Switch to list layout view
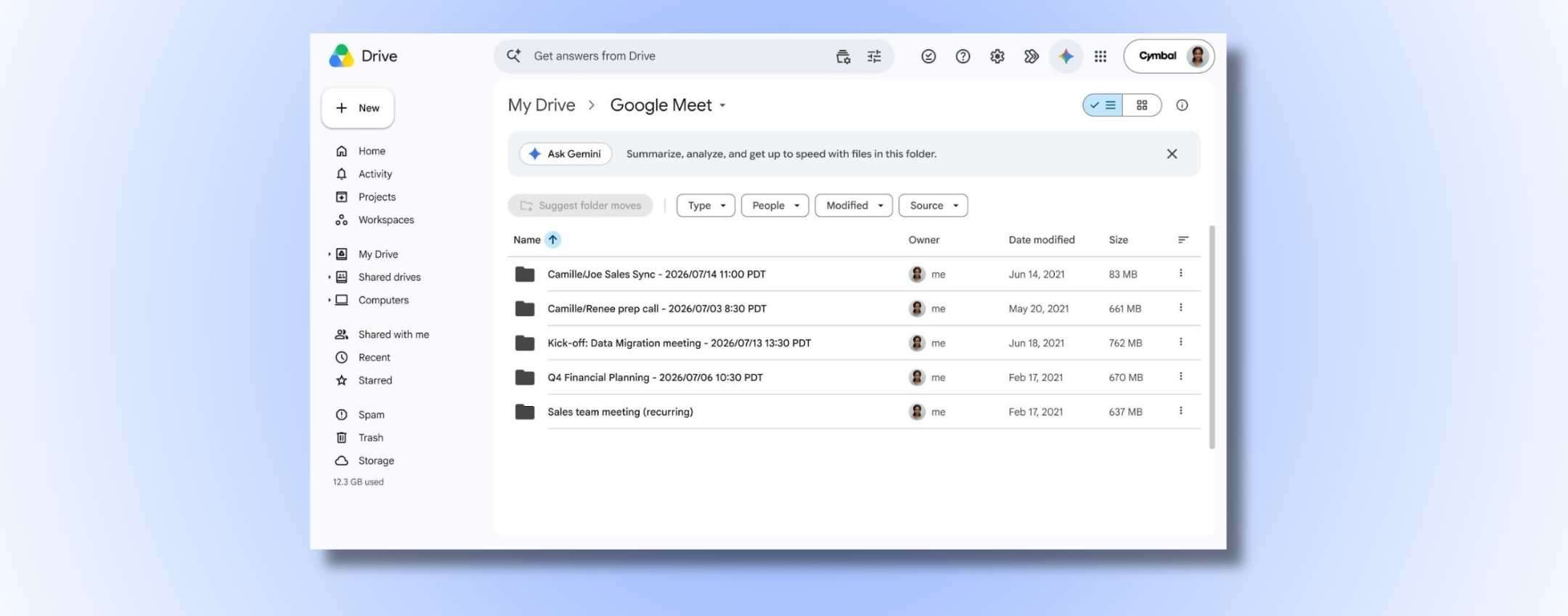Image resolution: width=1568 pixels, height=616 pixels. click(x=1103, y=105)
